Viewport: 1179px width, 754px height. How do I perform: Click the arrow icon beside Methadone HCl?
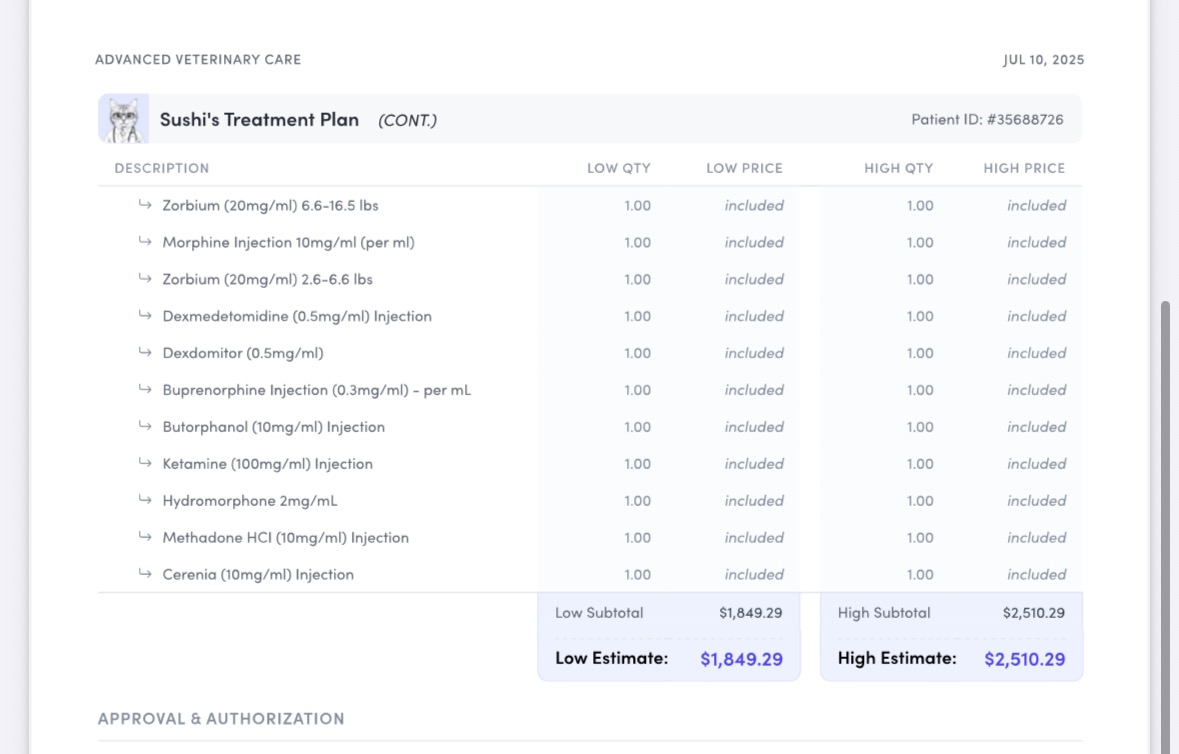[145, 536]
